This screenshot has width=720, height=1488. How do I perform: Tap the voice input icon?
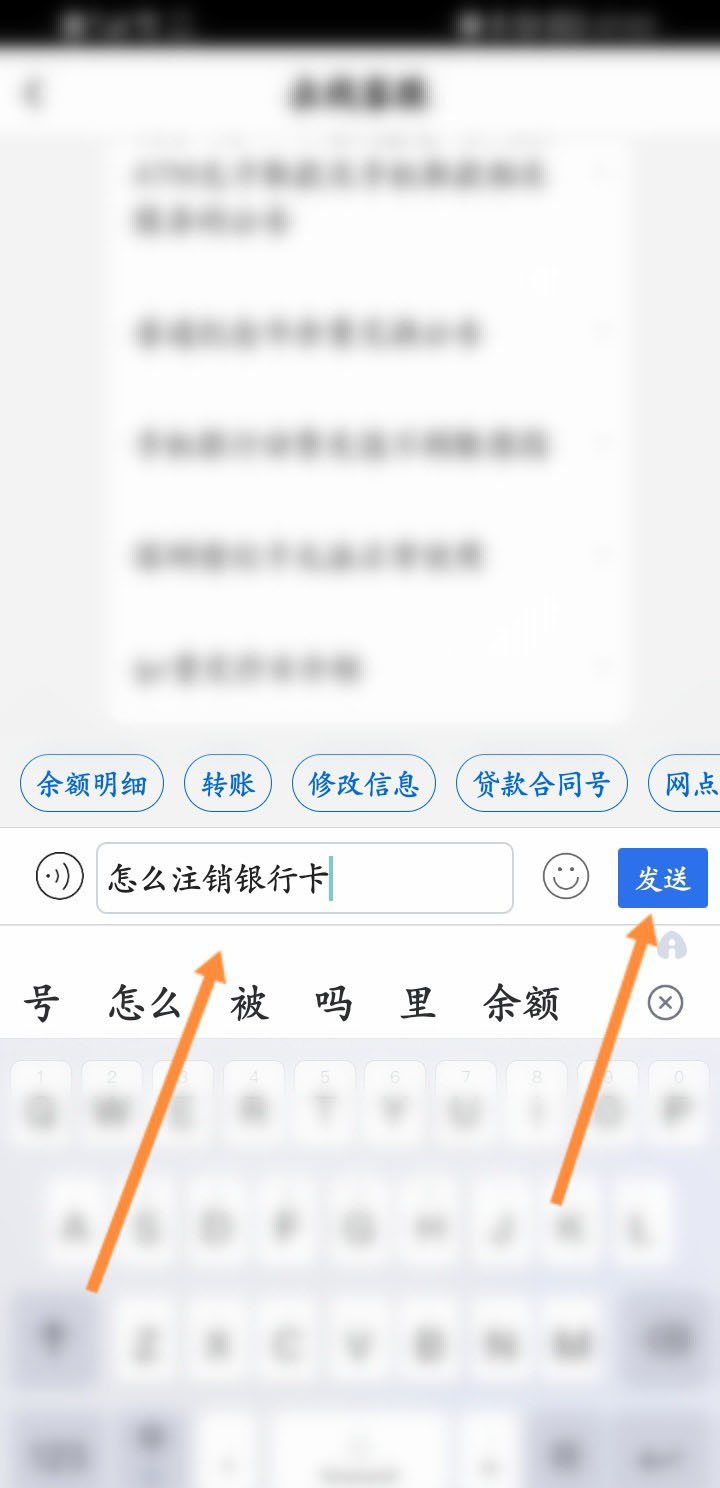59,878
